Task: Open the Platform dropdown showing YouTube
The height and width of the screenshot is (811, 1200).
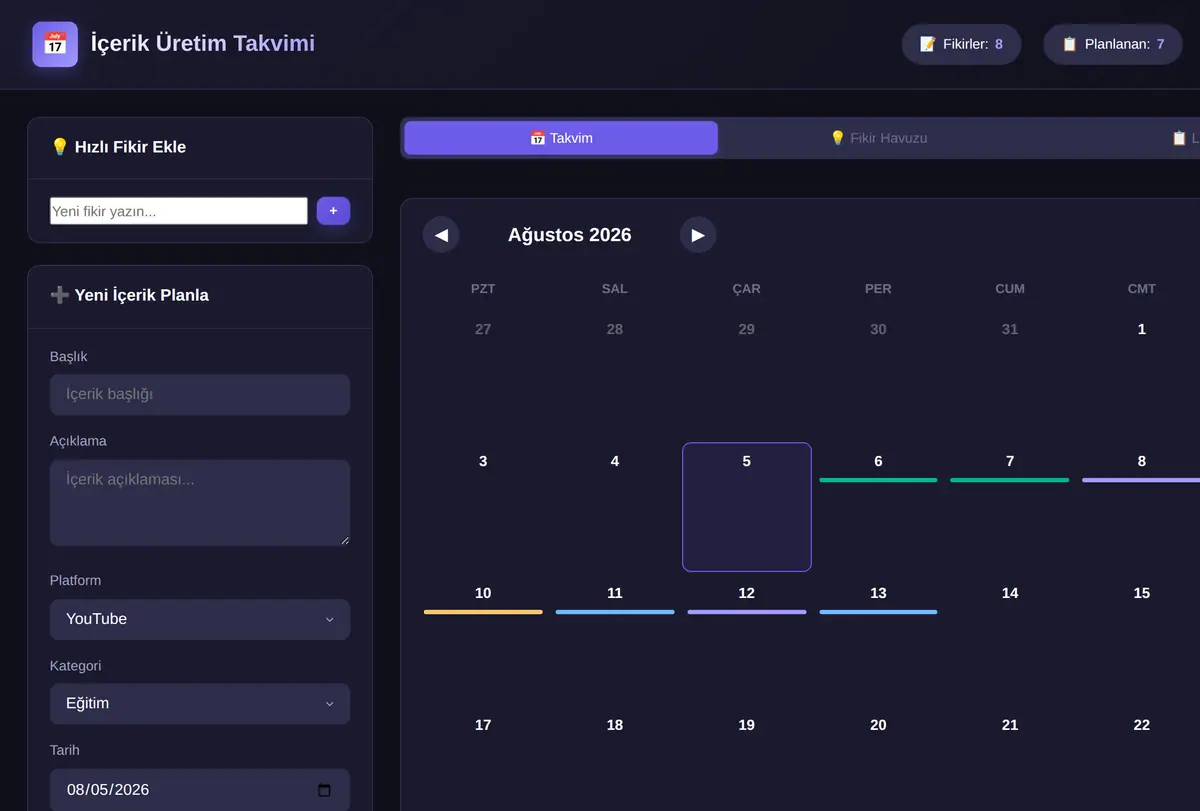Action: point(200,619)
